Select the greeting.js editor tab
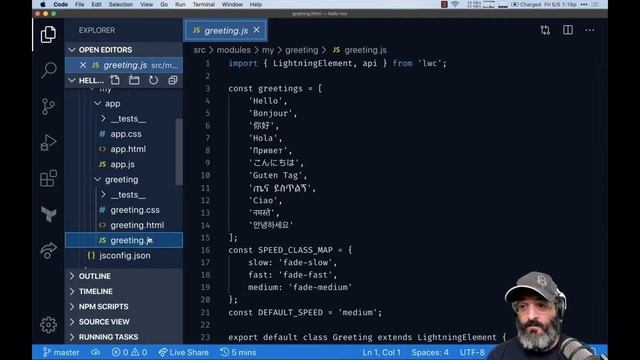 pos(226,30)
